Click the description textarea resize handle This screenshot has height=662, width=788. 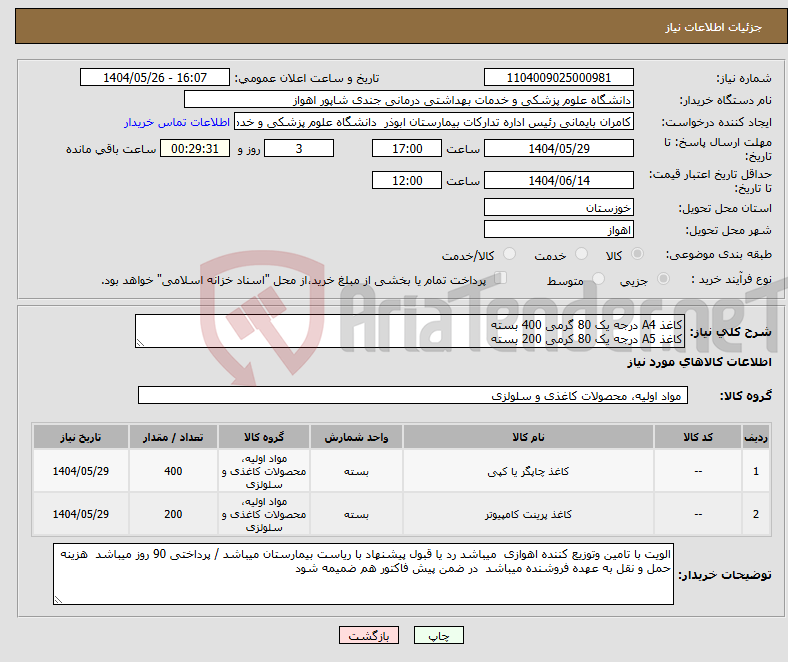(x=140, y=343)
